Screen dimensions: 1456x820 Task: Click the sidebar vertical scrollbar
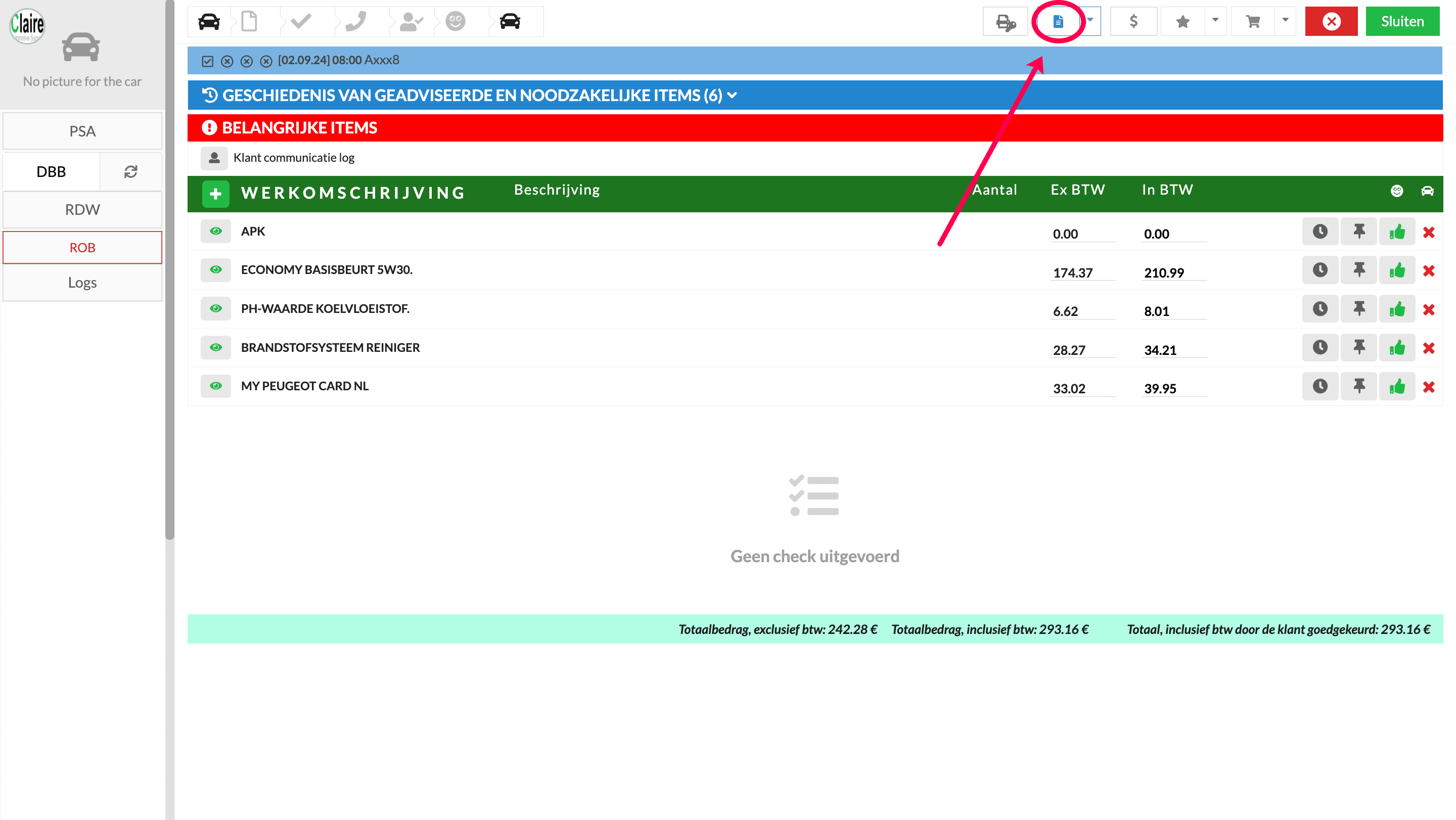coord(169,270)
